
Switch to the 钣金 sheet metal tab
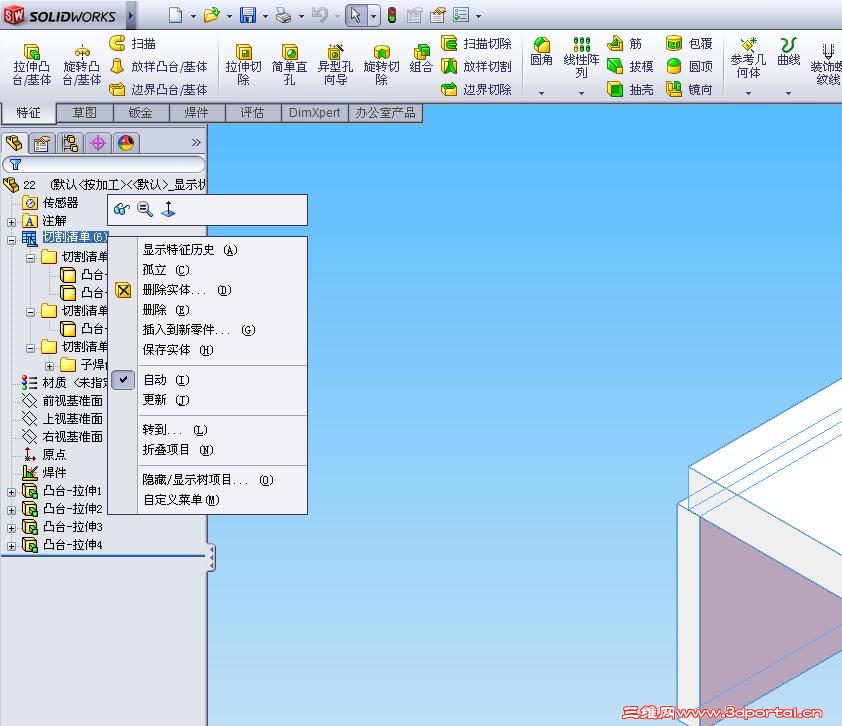click(x=141, y=113)
